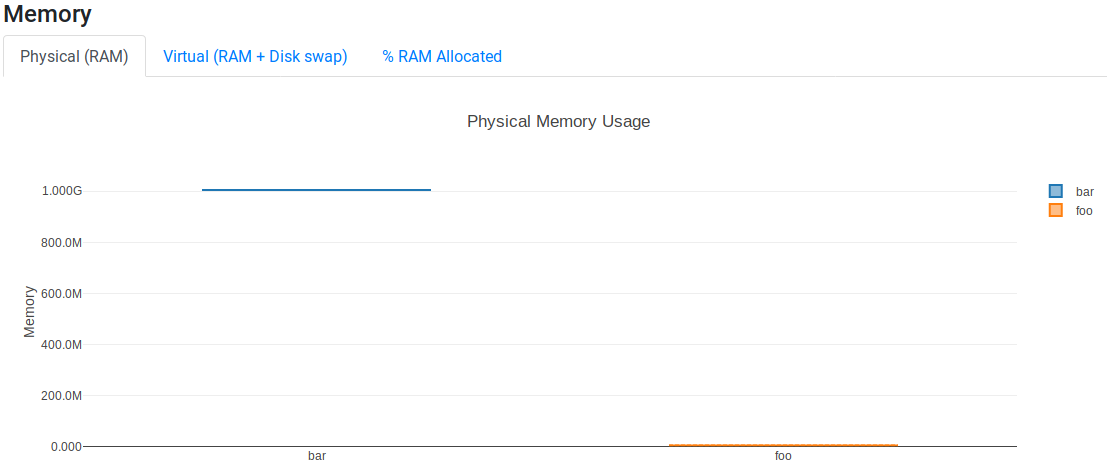Toggle the bar series via its legend label

pos(1085,191)
